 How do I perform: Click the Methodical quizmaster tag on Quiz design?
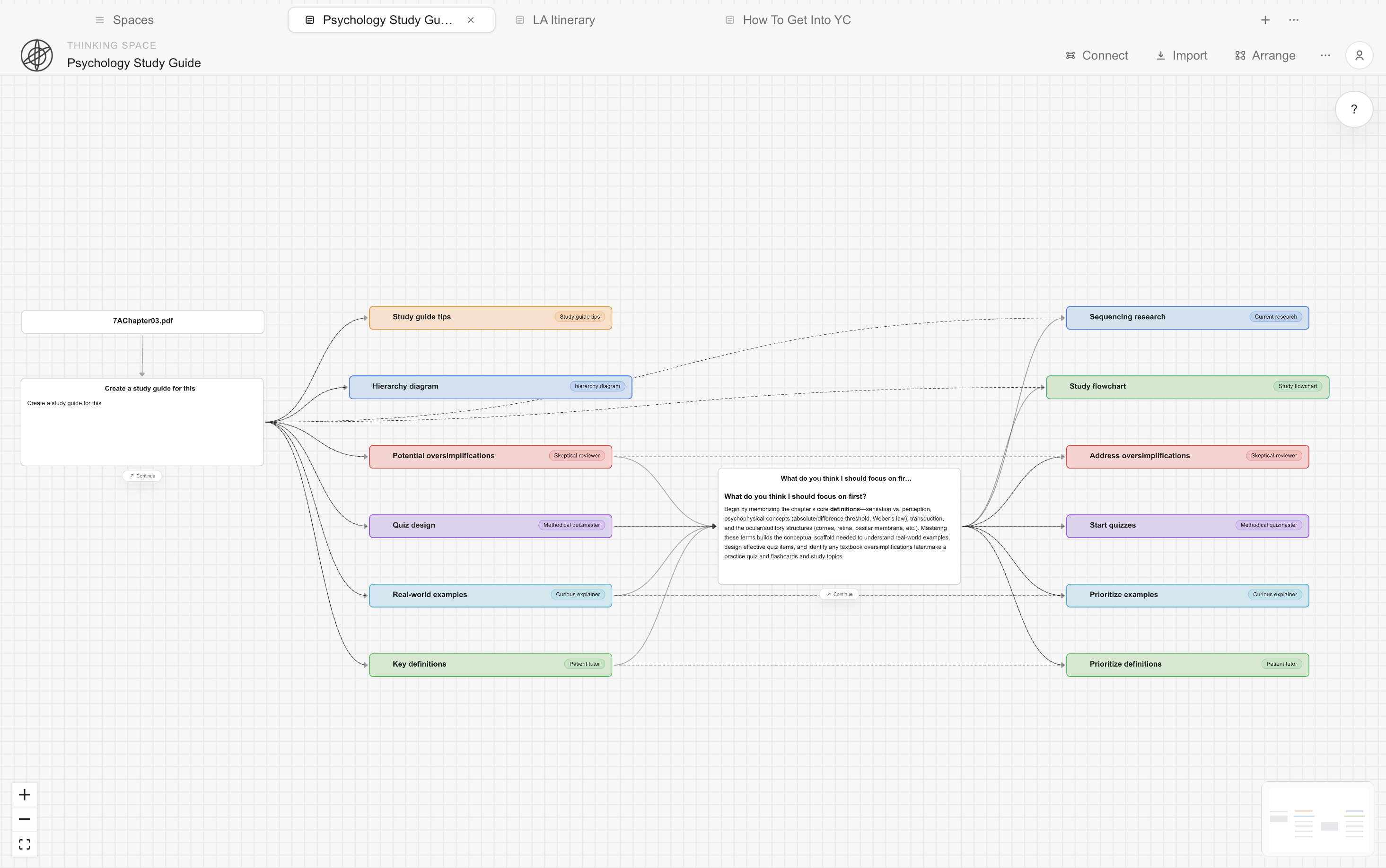571,525
